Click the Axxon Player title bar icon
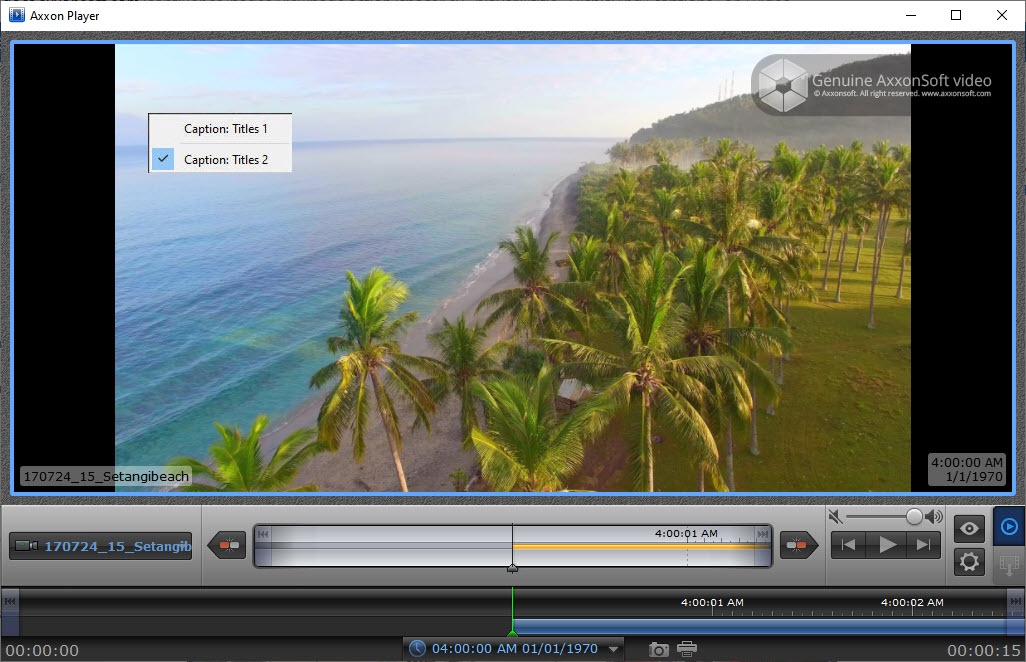This screenshot has height=662, width=1026. 16,15
